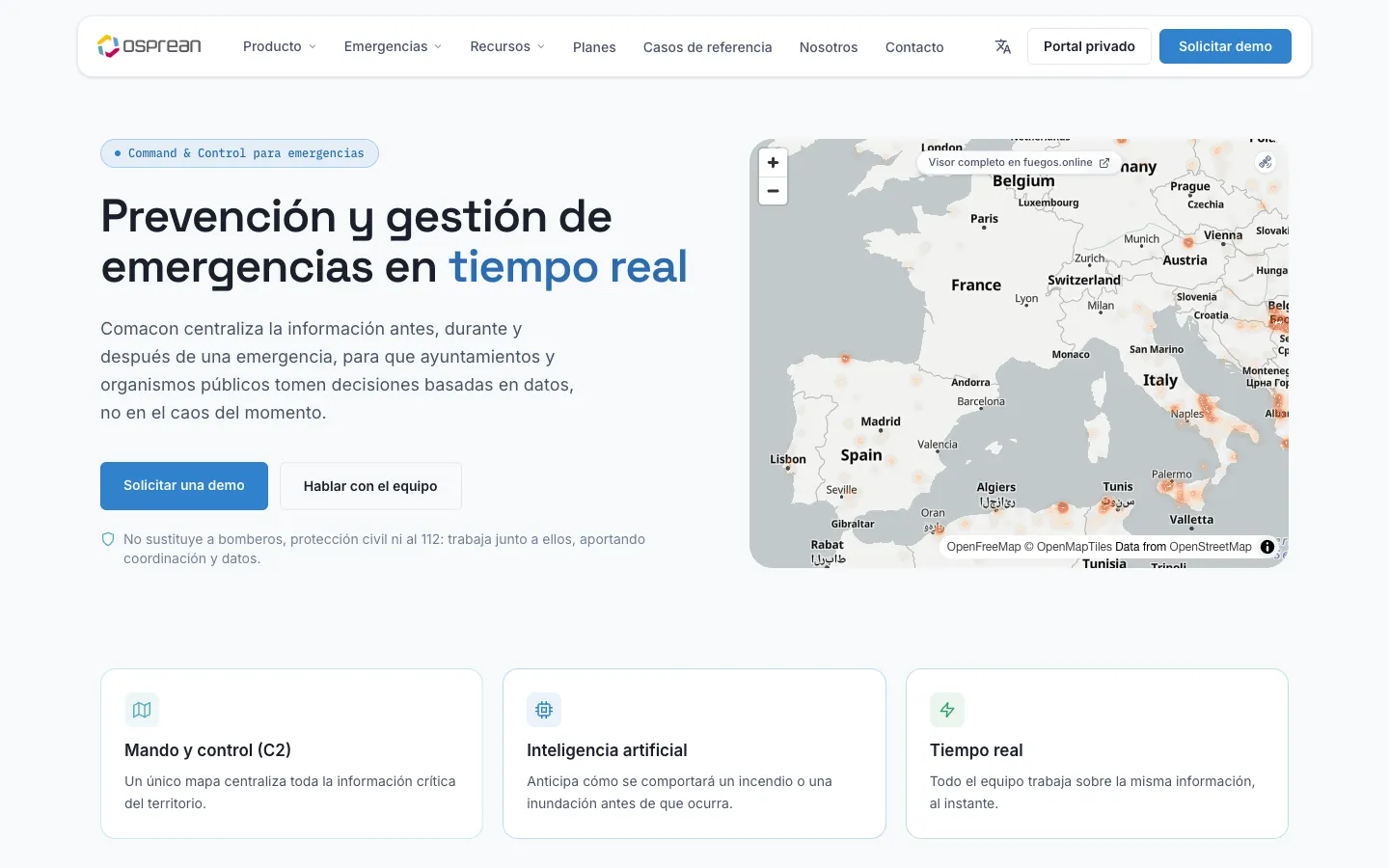
Task: Click Solicitar demo in header
Action: coord(1225,46)
